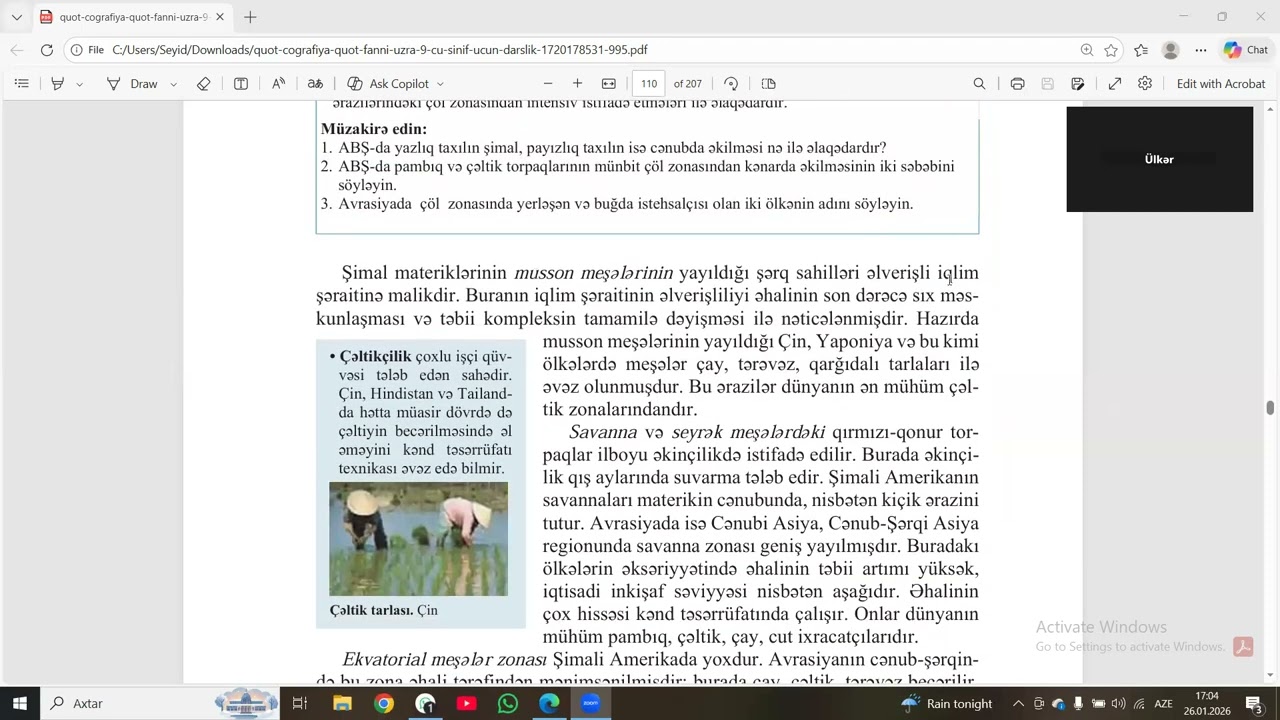Zoom in on the PDF
The image size is (1280, 720).
tap(577, 84)
